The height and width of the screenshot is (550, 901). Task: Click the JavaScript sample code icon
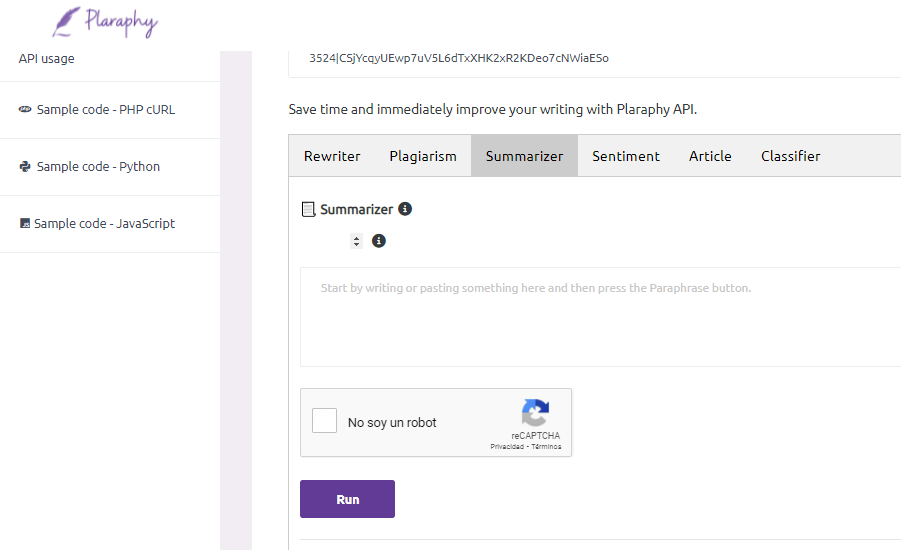click(25, 224)
